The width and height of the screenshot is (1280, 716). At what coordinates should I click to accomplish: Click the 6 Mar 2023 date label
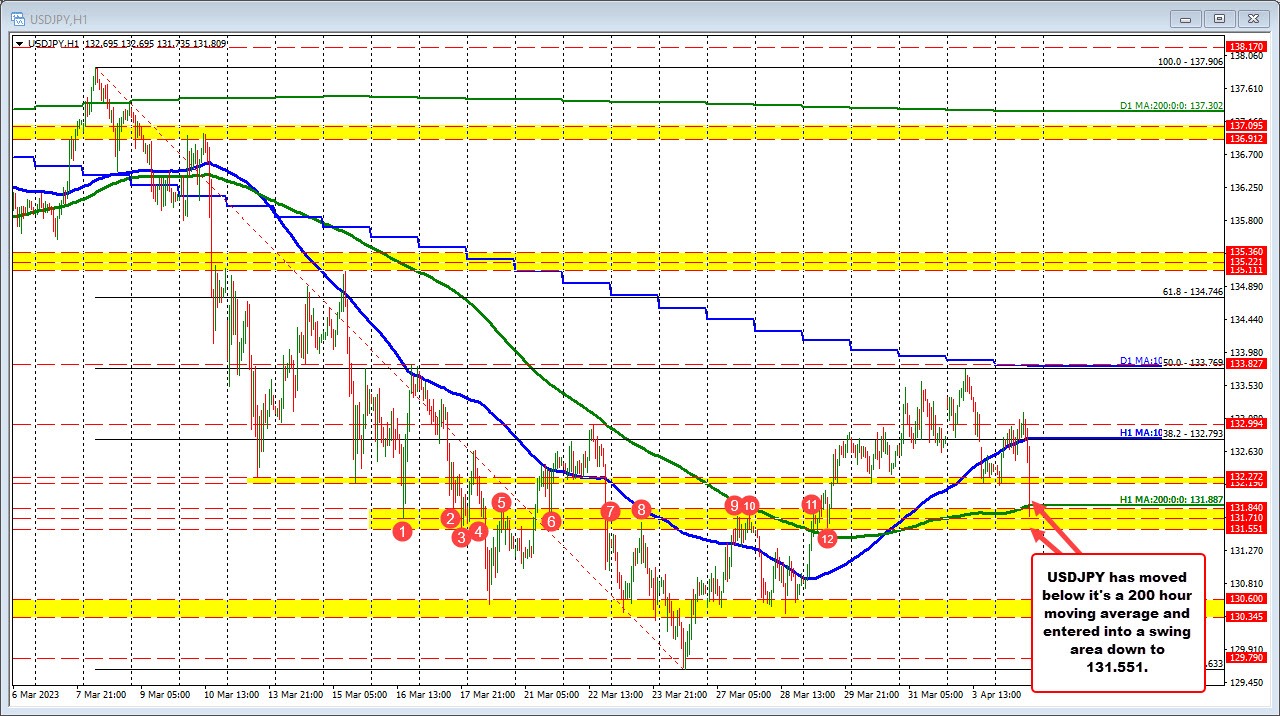point(35,694)
